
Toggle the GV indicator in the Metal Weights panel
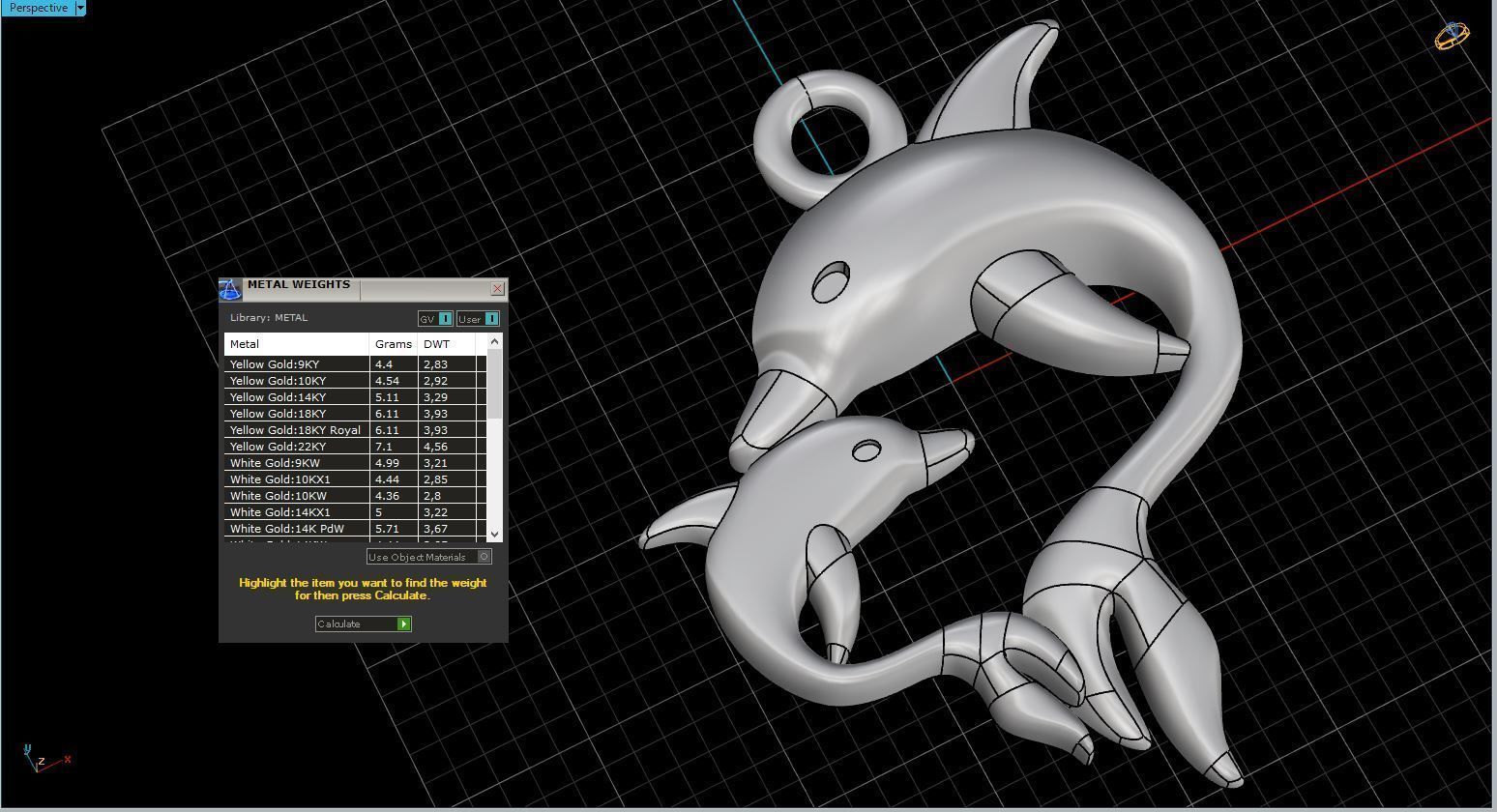click(x=434, y=318)
